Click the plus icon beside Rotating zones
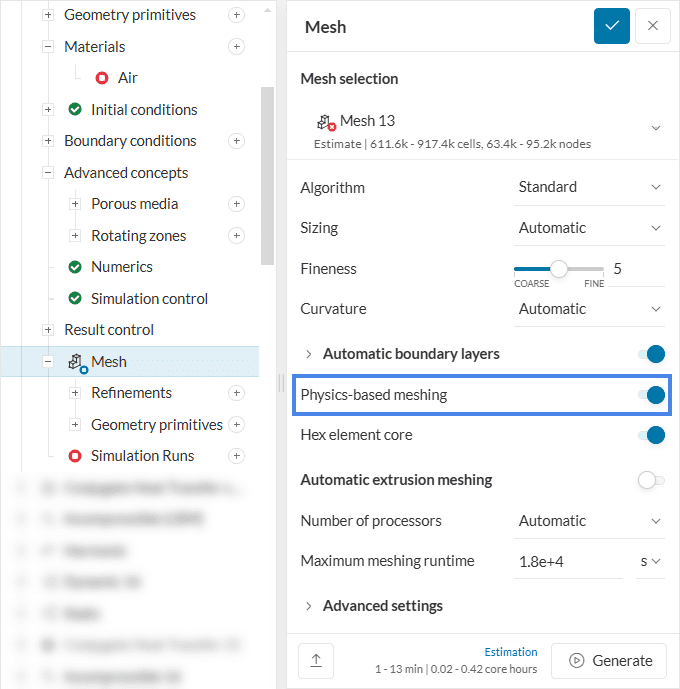The image size is (680, 689). [x=236, y=236]
